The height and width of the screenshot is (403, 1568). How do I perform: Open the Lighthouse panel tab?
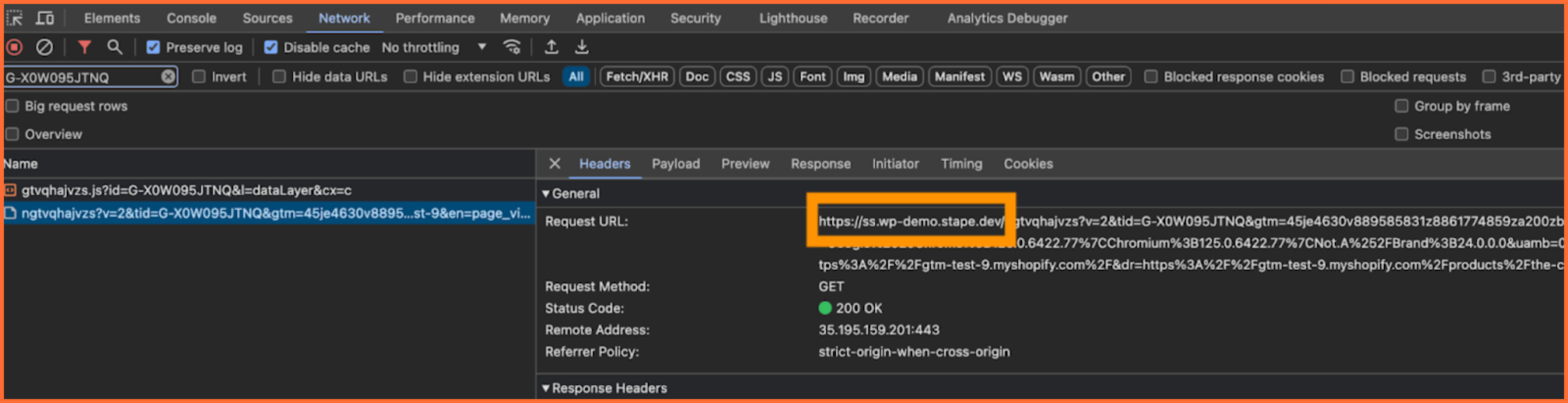point(793,18)
